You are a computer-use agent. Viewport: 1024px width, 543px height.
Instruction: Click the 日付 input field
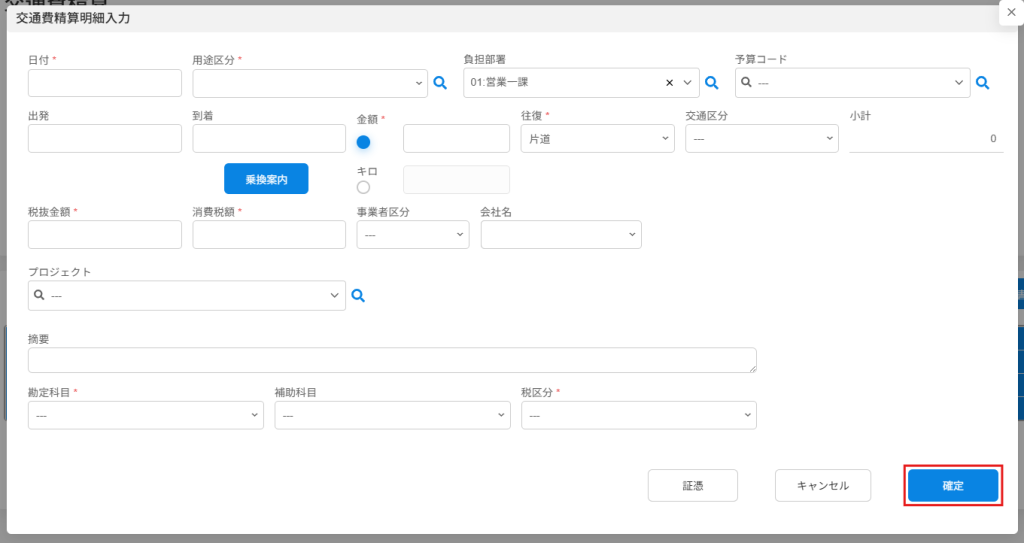pos(105,83)
